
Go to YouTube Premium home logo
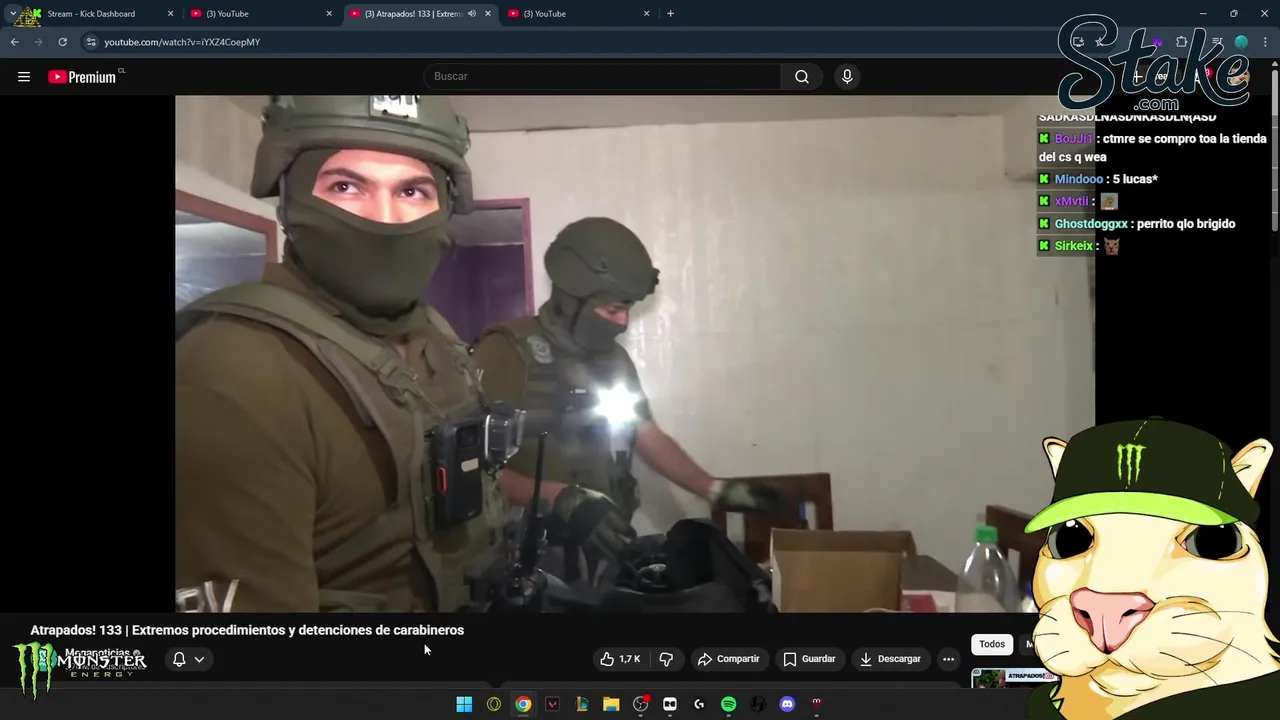point(83,77)
